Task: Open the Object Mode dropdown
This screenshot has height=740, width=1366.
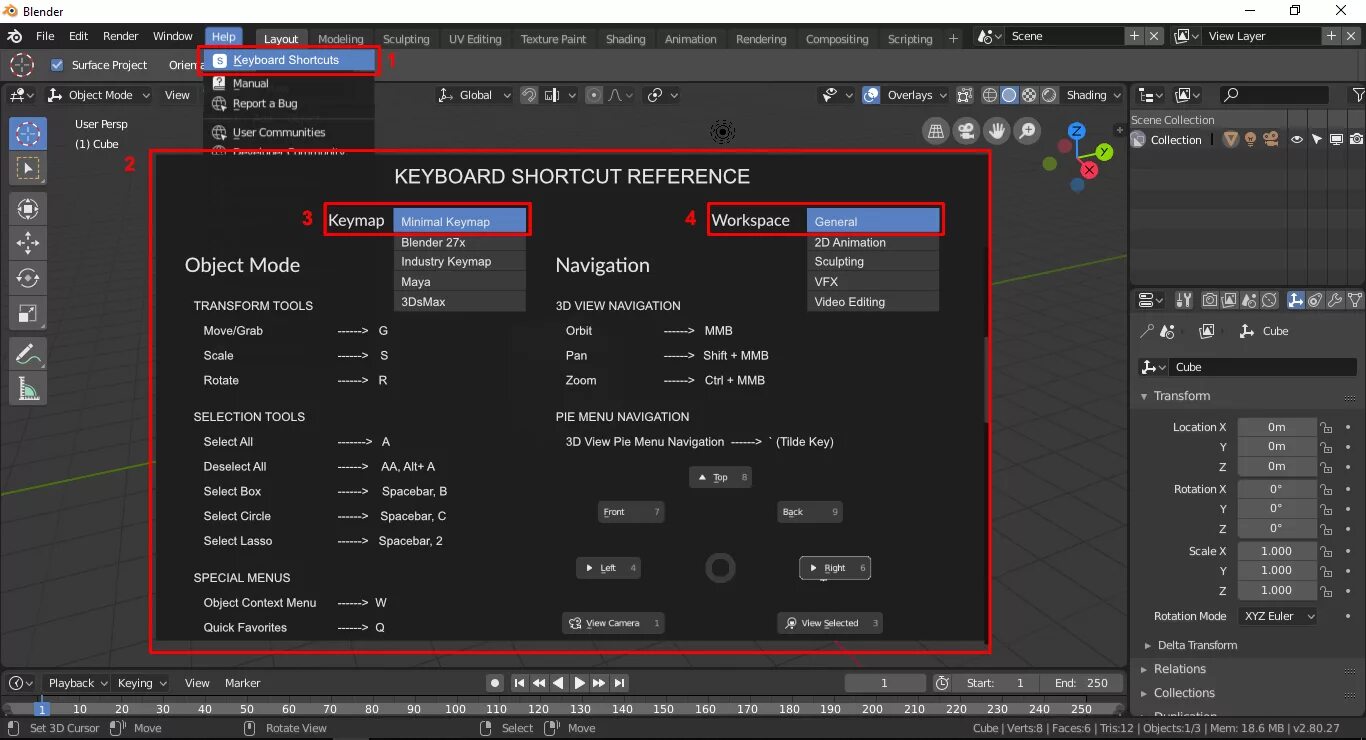Action: coord(99,95)
